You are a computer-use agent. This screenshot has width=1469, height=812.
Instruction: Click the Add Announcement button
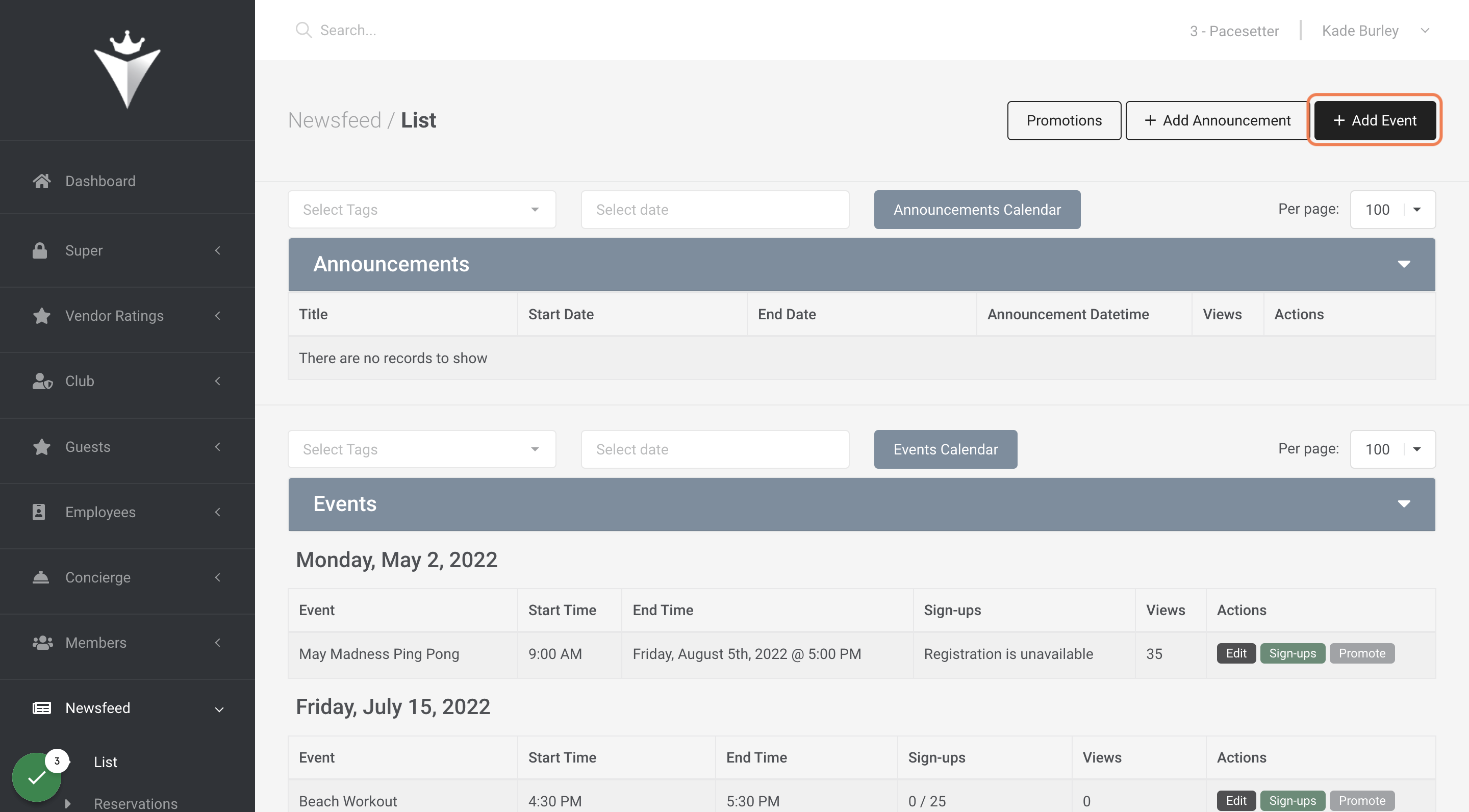tap(1218, 120)
